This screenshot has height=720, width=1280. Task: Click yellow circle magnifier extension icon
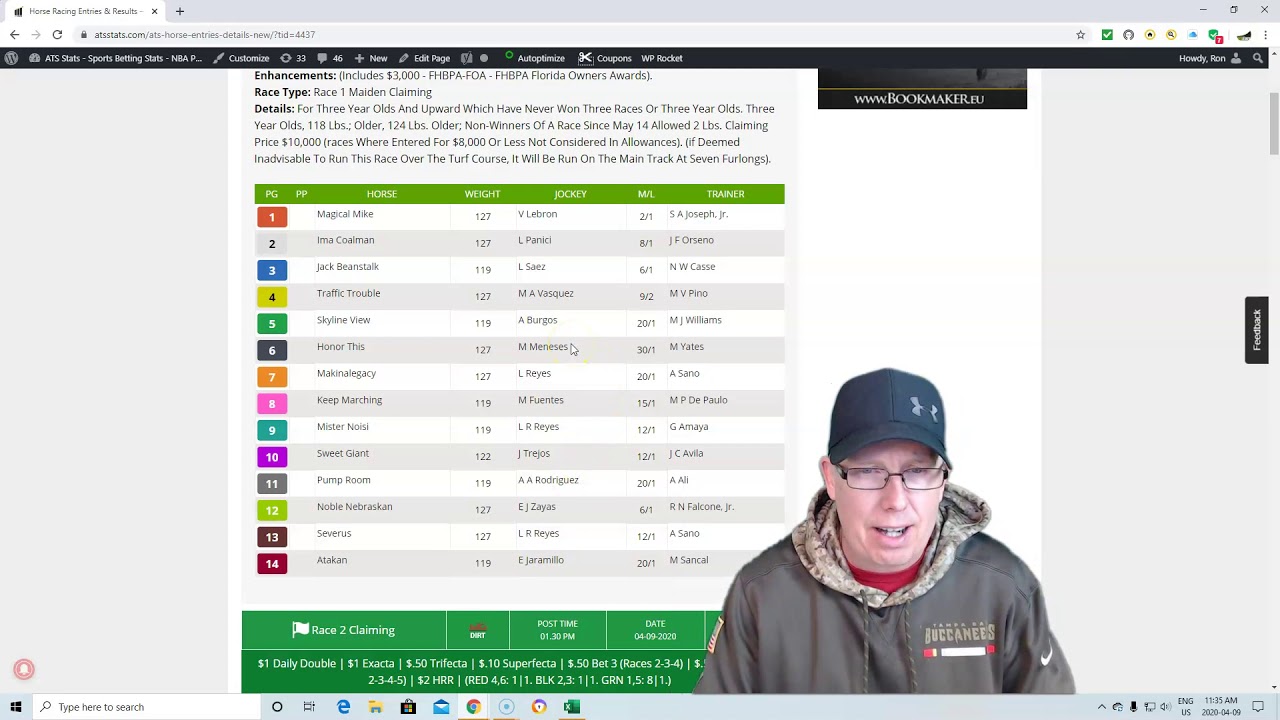point(1171,35)
